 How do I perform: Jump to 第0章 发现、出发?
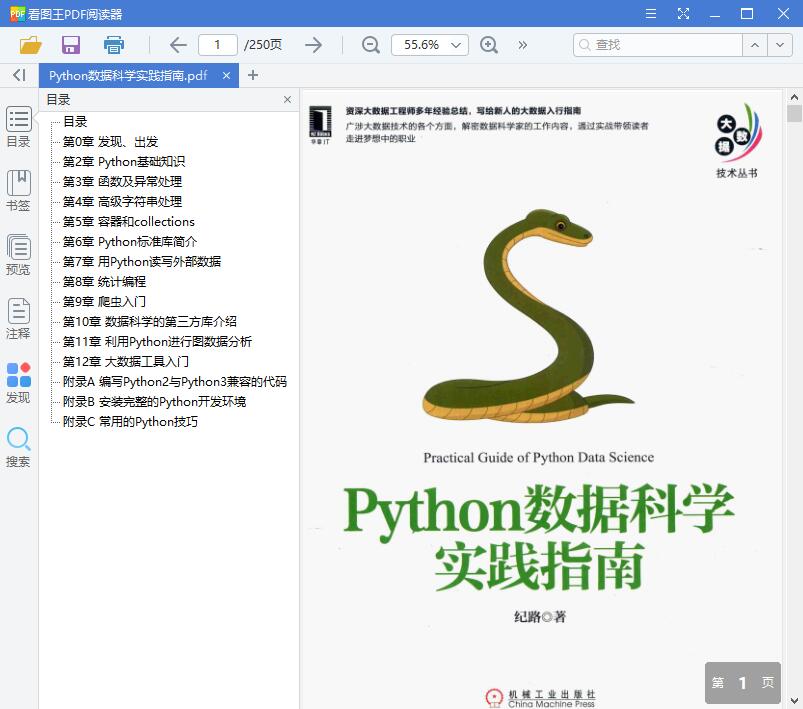[110, 141]
